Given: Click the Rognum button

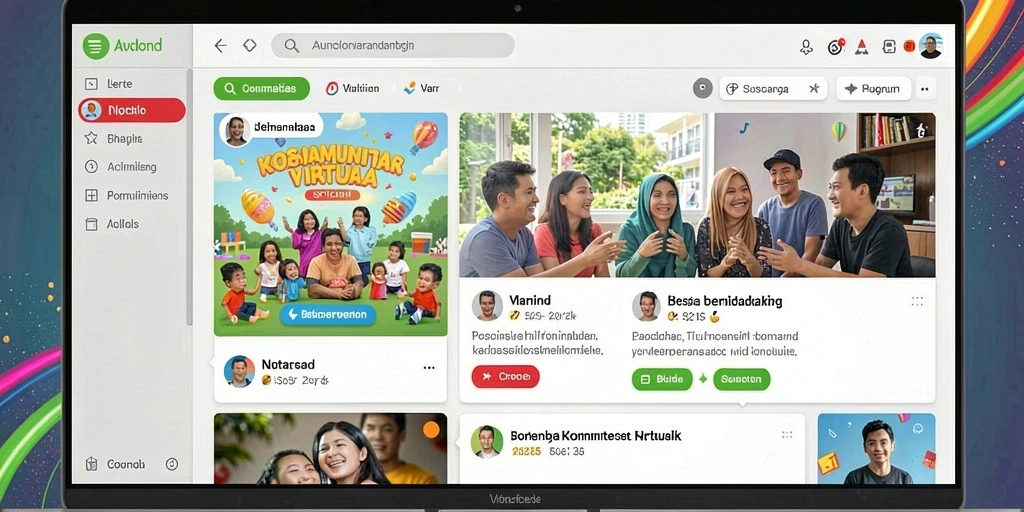Looking at the screenshot, I should 874,89.
